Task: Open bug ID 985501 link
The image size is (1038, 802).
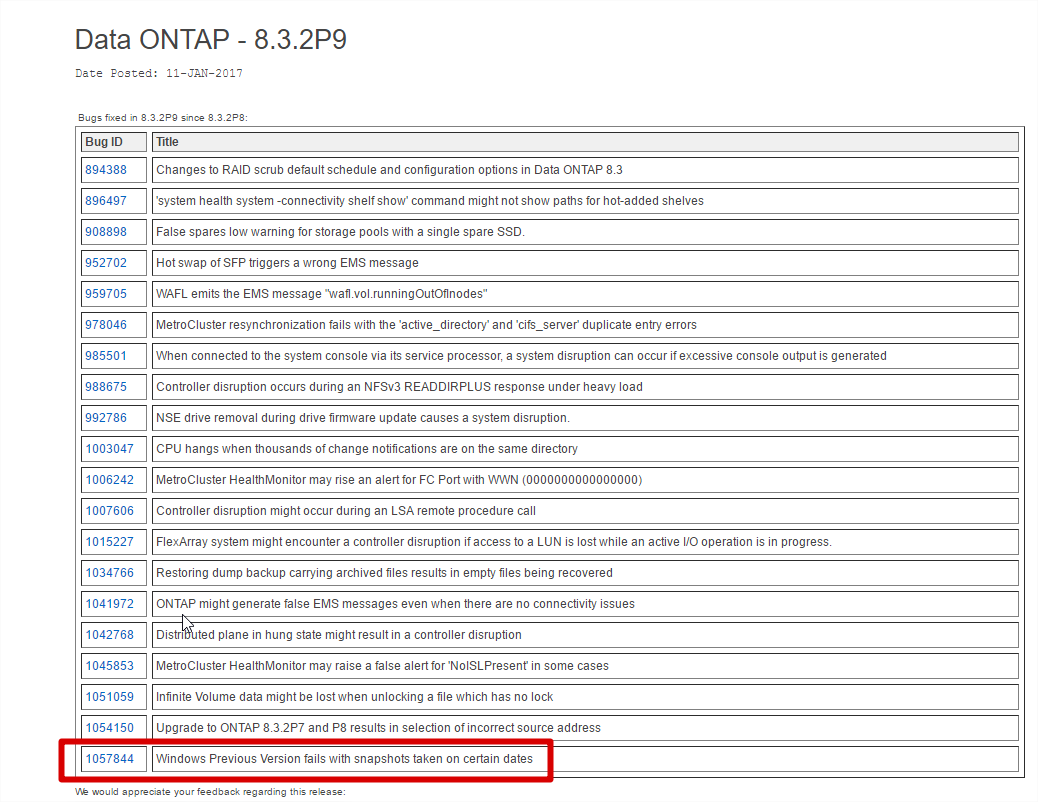Action: point(106,356)
